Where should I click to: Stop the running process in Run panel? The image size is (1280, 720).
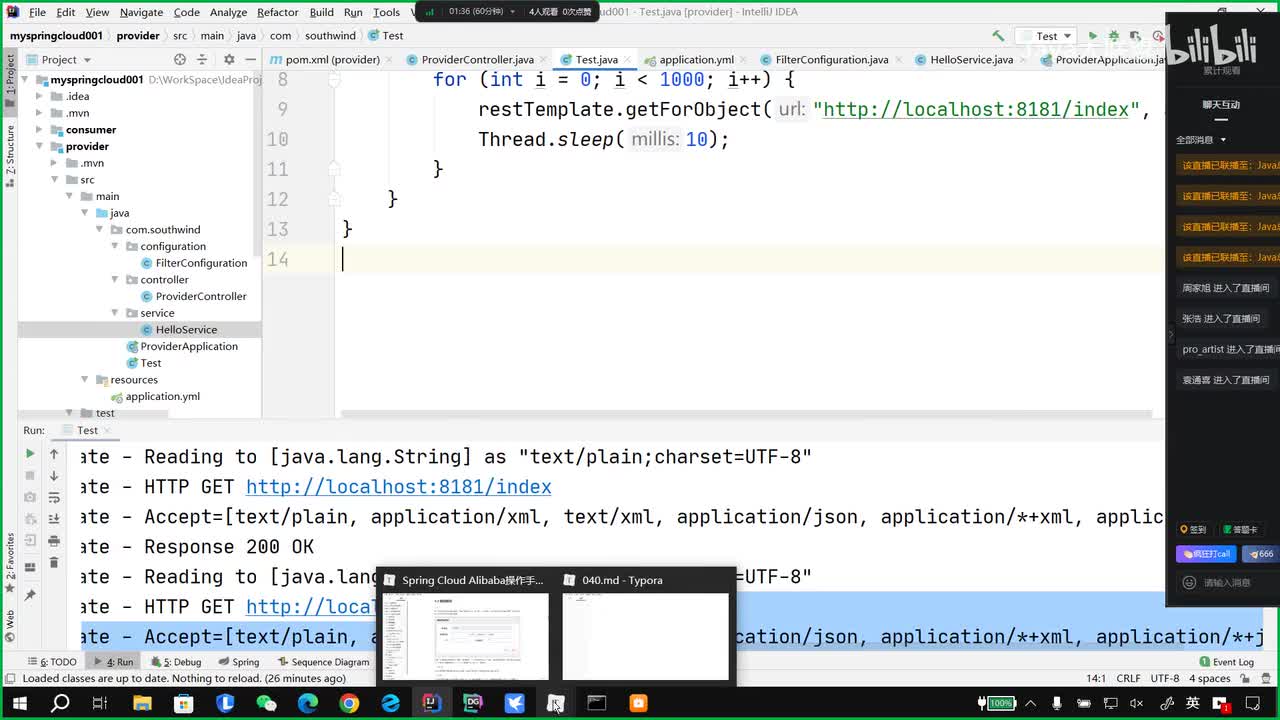pos(30,476)
